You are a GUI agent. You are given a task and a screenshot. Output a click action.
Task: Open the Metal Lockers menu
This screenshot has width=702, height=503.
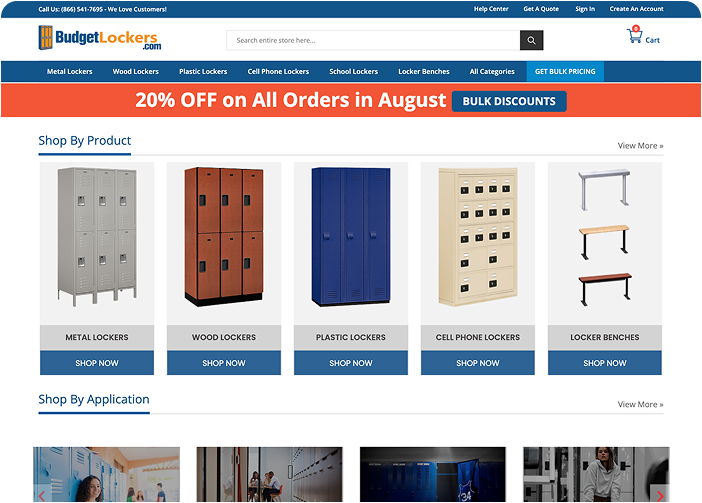(69, 72)
